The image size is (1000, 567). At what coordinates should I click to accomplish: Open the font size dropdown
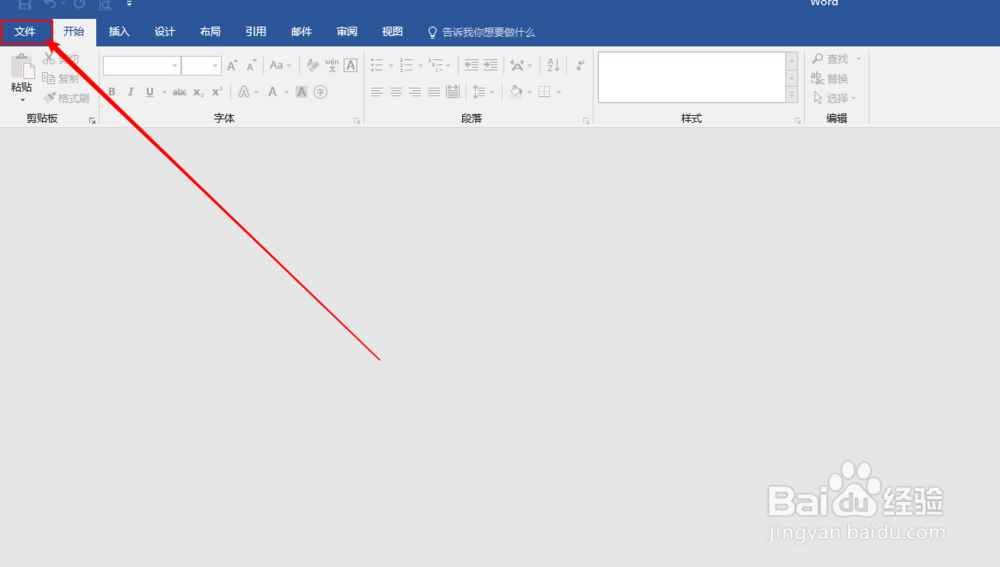pos(215,65)
